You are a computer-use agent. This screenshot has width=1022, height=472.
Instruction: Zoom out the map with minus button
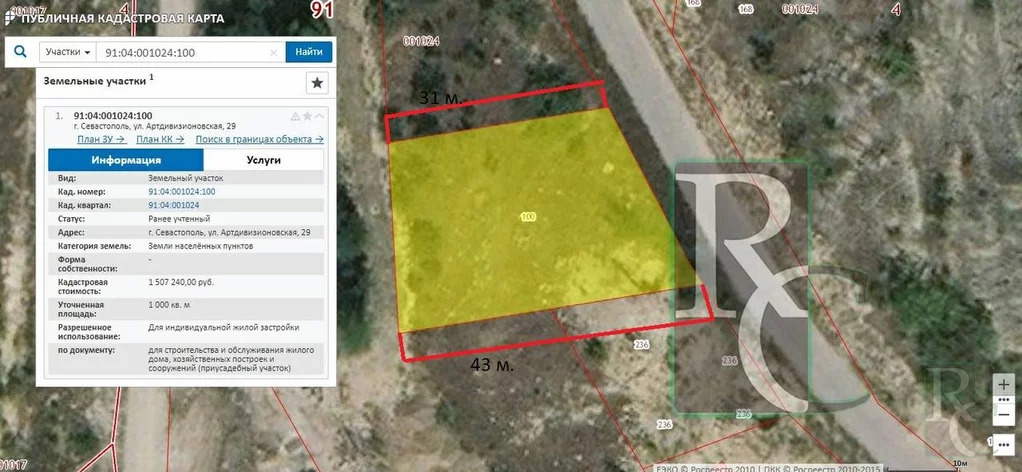tap(1005, 413)
